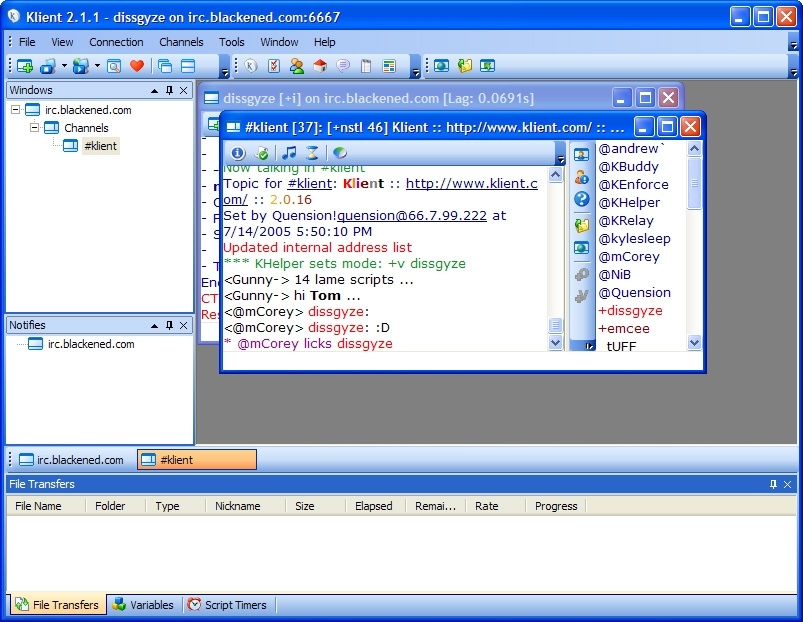Click the red house icon
Viewport: 803px width, 622px height.
(x=320, y=66)
